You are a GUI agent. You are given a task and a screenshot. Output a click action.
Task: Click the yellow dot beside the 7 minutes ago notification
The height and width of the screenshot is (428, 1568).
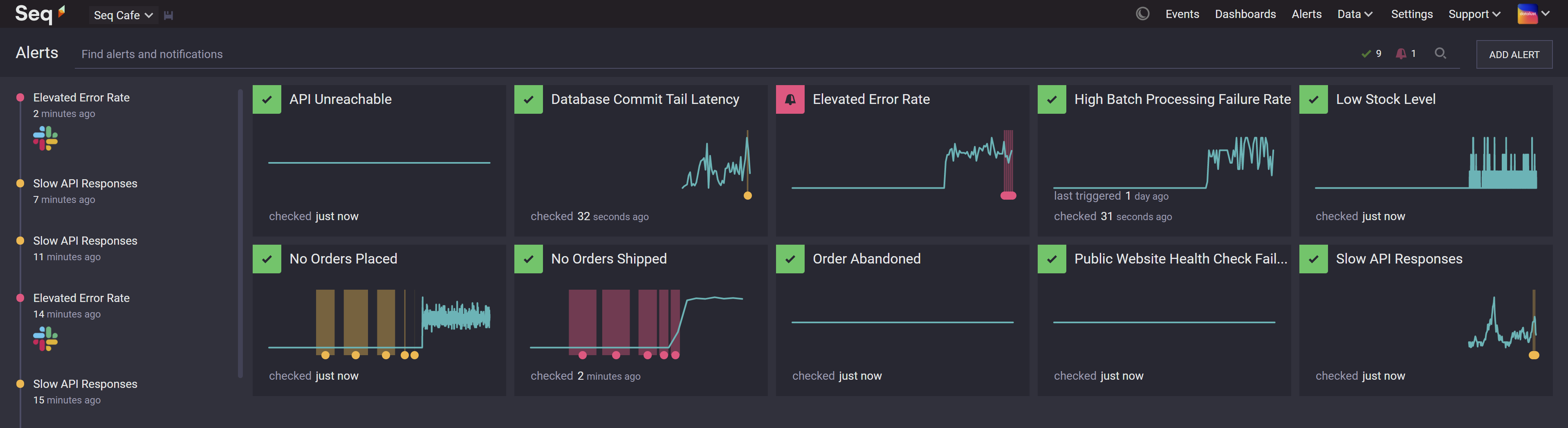(x=20, y=183)
